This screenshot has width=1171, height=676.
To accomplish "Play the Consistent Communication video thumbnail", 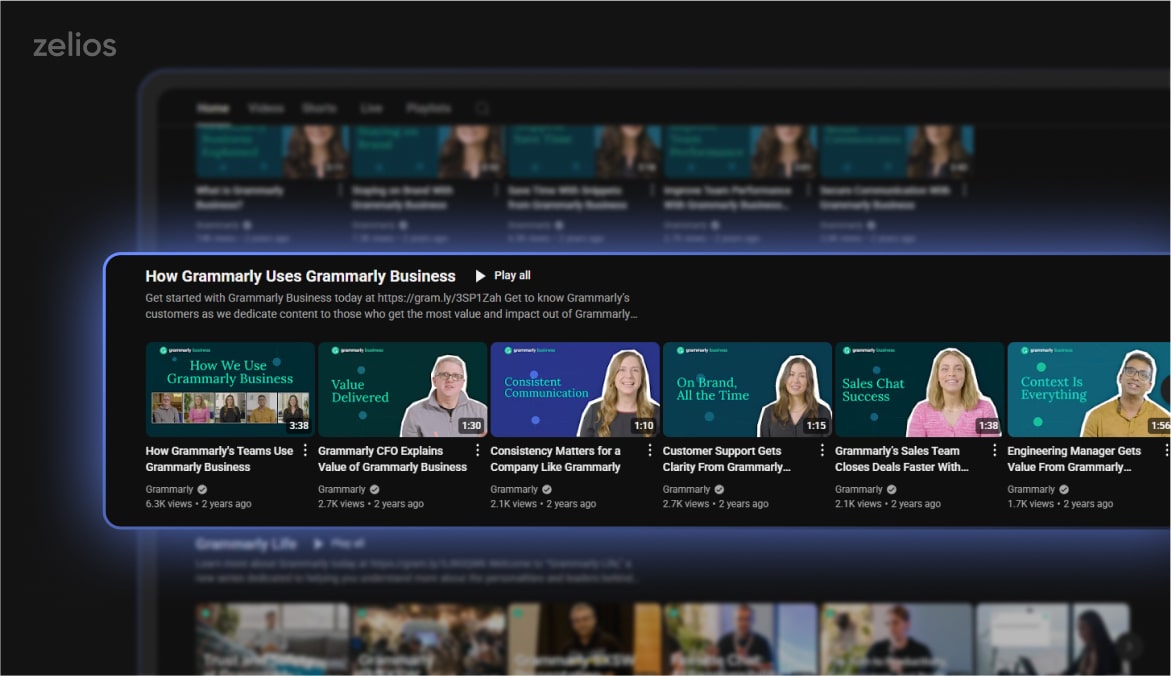I will pyautogui.click(x=574, y=389).
